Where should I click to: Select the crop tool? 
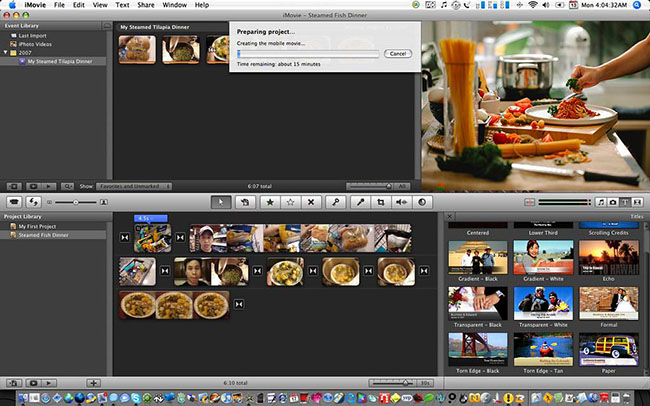[381, 202]
